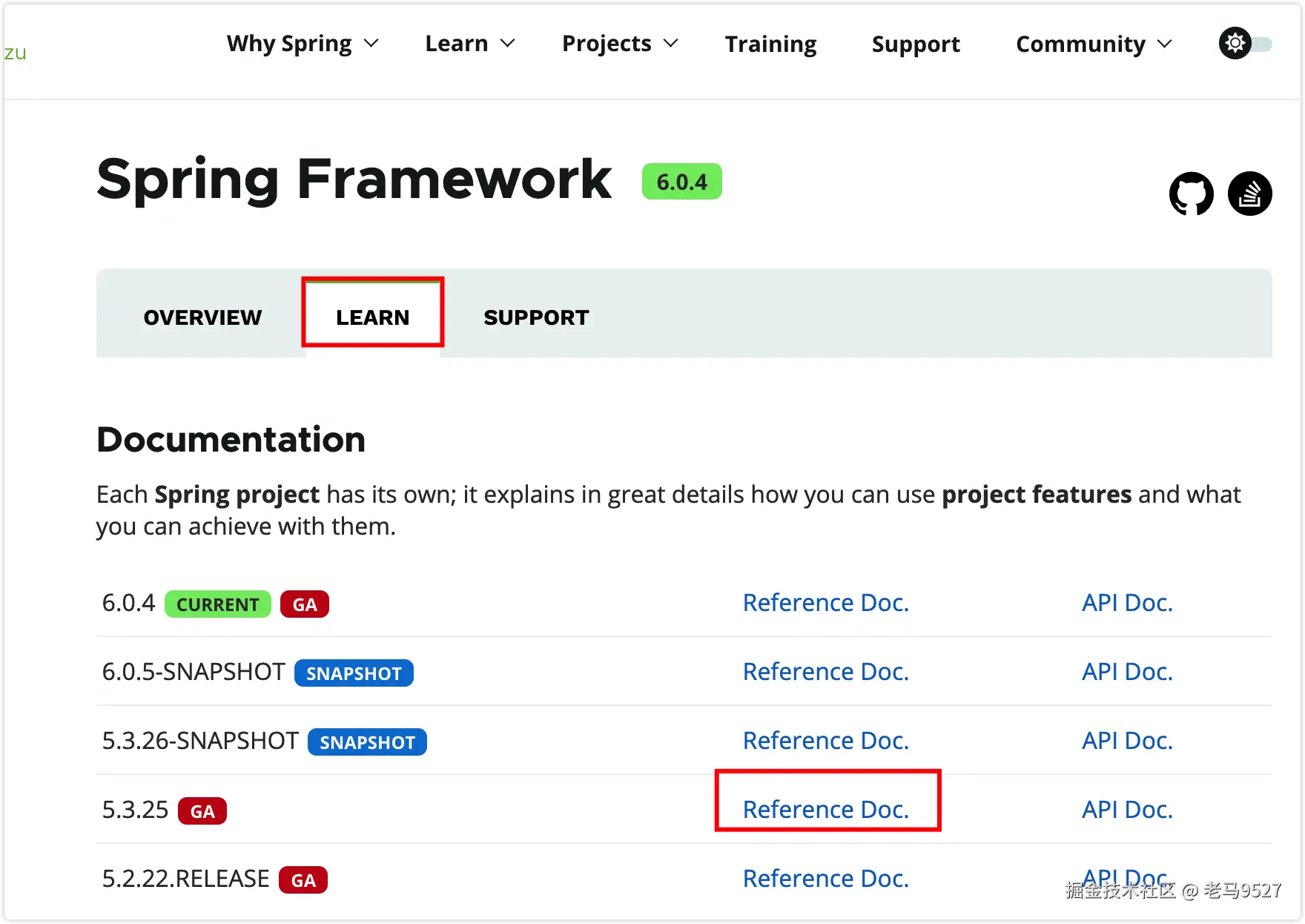
Task: Click the 5.3.25 version number text
Action: 135,810
